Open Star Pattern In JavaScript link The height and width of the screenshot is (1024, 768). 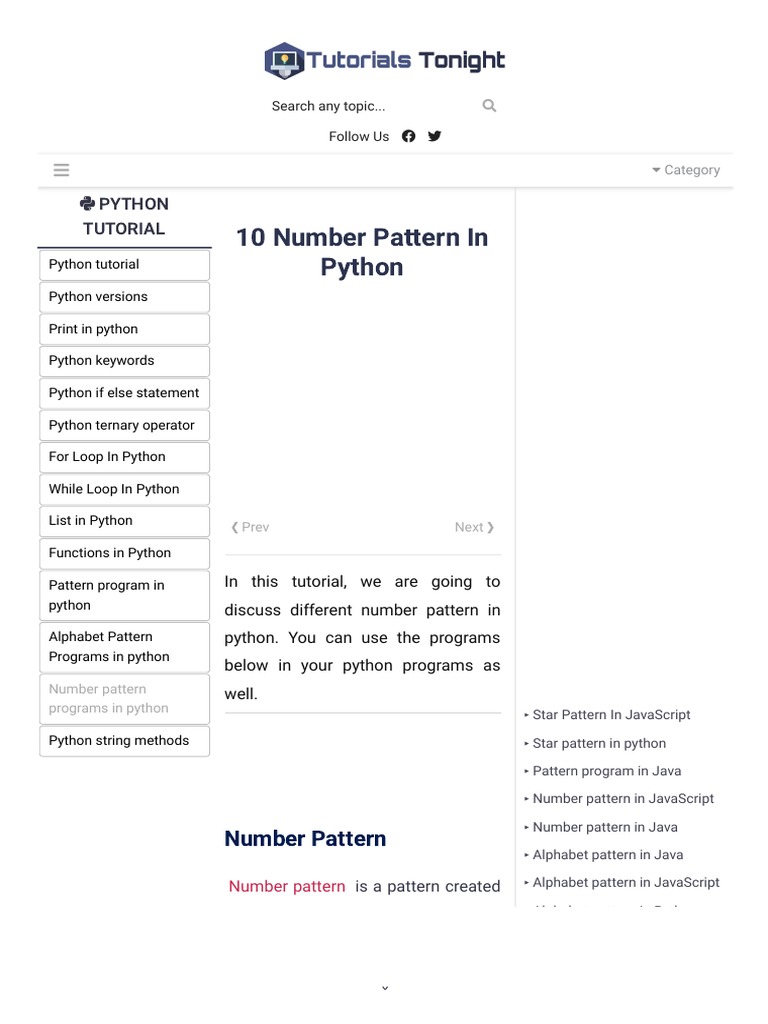(611, 715)
